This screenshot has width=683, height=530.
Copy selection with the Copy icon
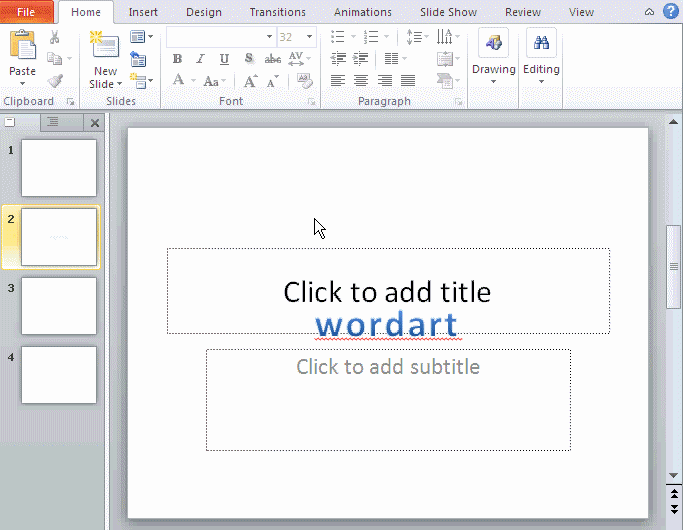pos(54,58)
